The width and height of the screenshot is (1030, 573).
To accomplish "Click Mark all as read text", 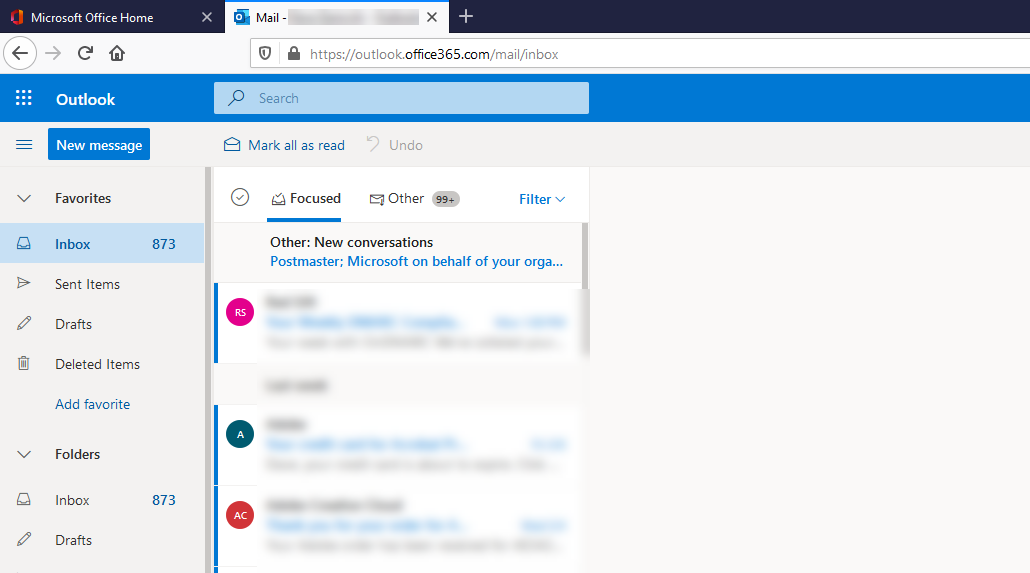I will [x=296, y=145].
